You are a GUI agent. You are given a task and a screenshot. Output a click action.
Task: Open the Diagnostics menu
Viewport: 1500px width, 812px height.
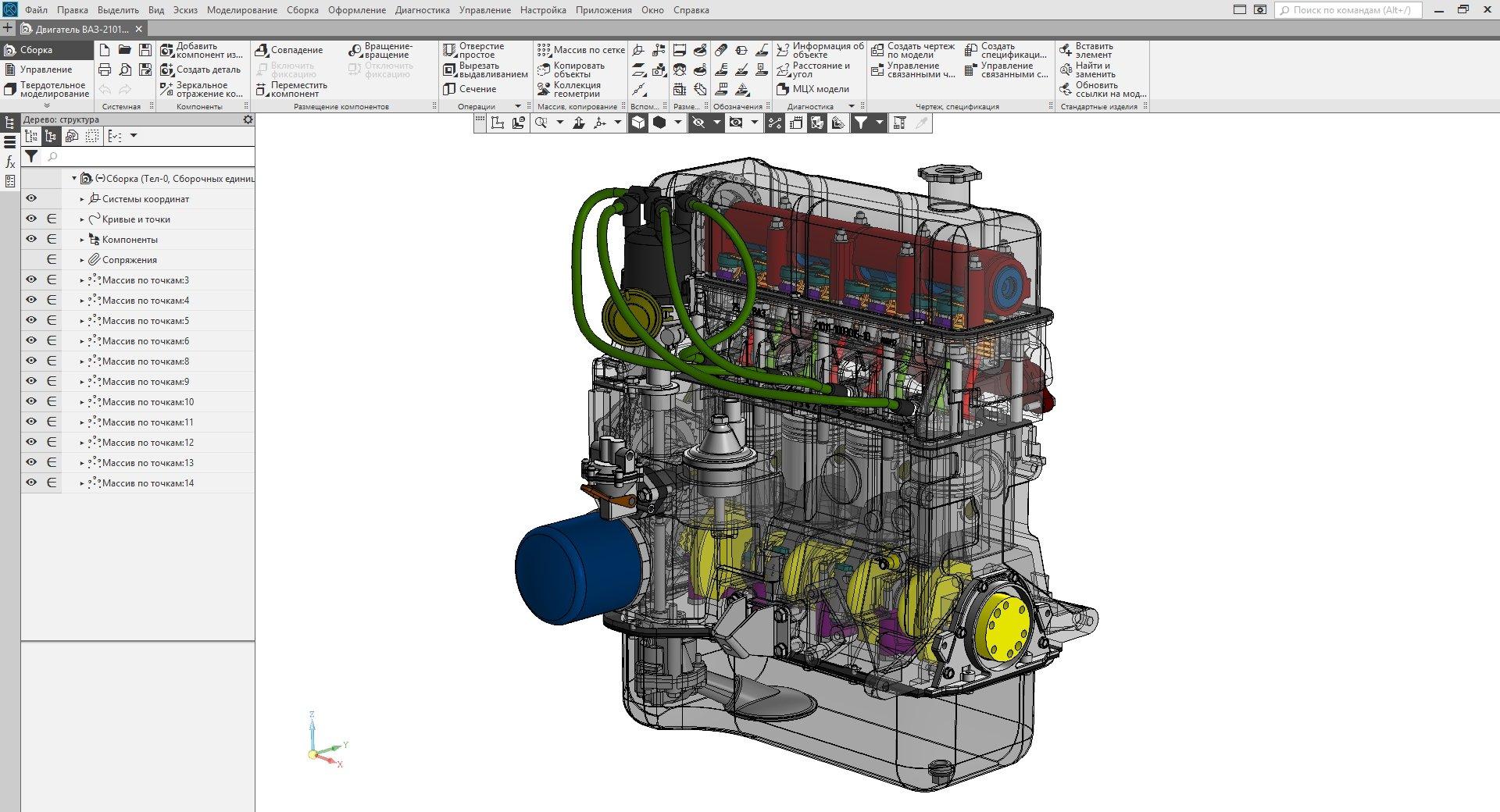[422, 10]
